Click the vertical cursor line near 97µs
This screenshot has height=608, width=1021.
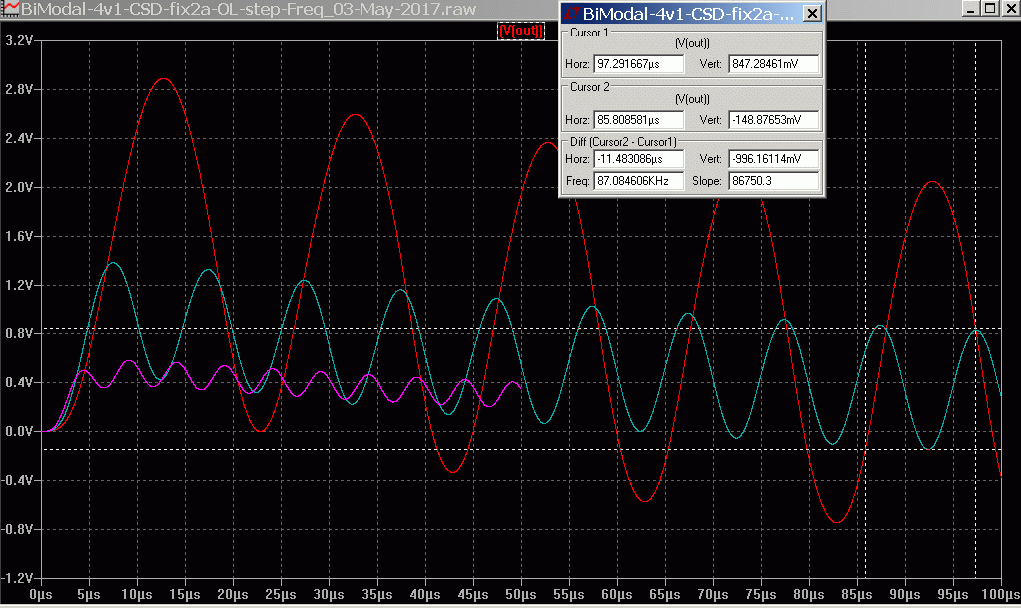[975, 309]
